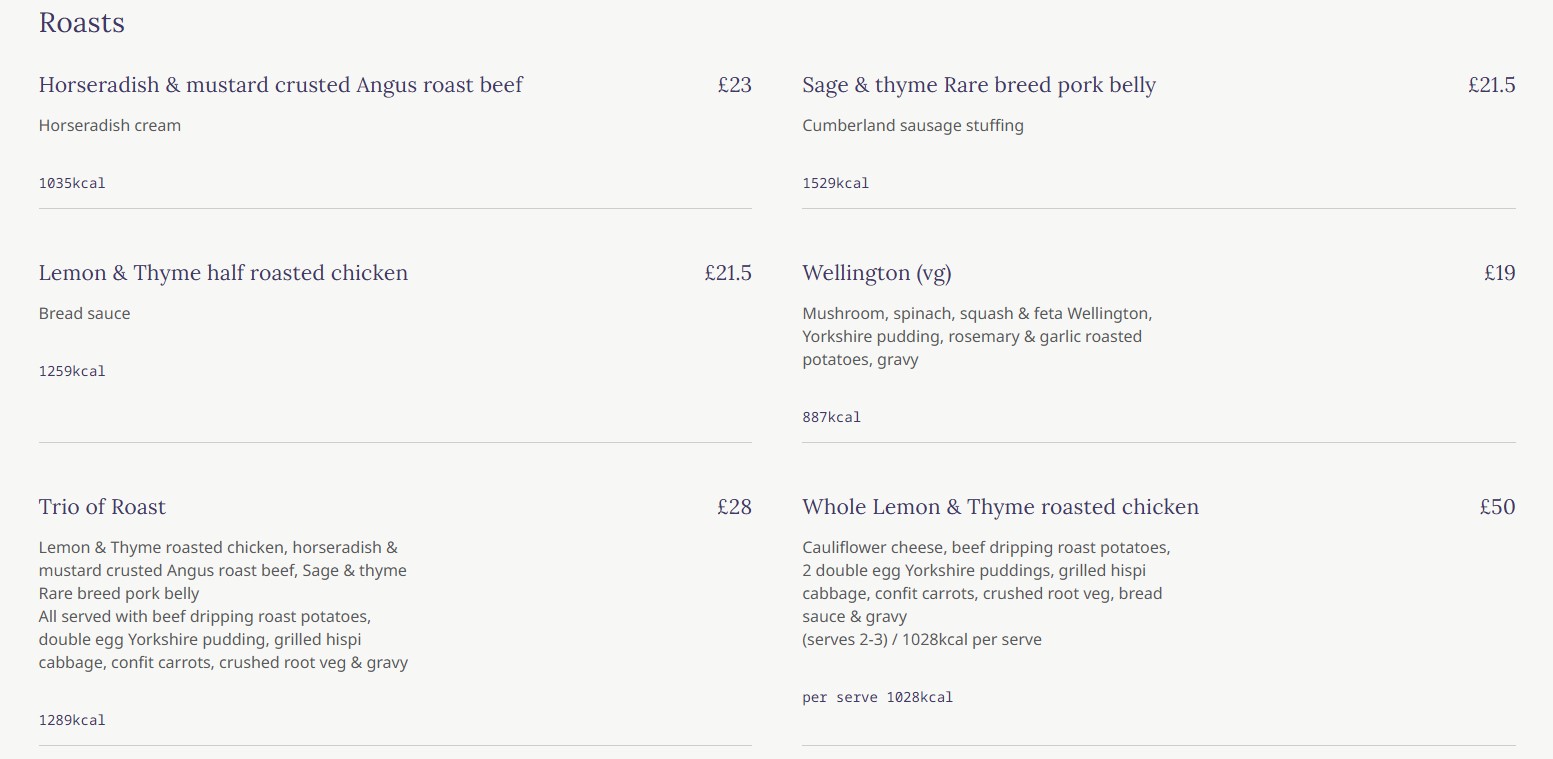Image resolution: width=1553 pixels, height=759 pixels.
Task: Click the Horseradish cream description
Action: coord(110,126)
